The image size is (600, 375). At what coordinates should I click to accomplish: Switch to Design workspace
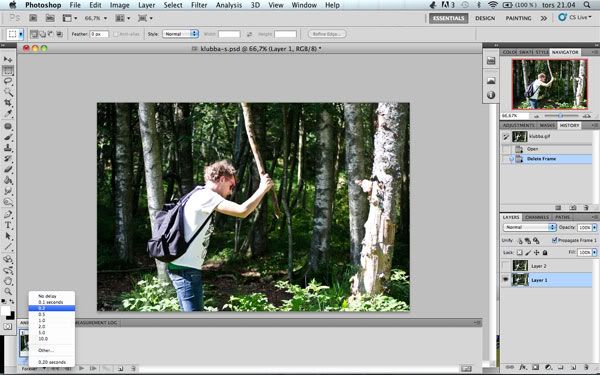pyautogui.click(x=485, y=18)
